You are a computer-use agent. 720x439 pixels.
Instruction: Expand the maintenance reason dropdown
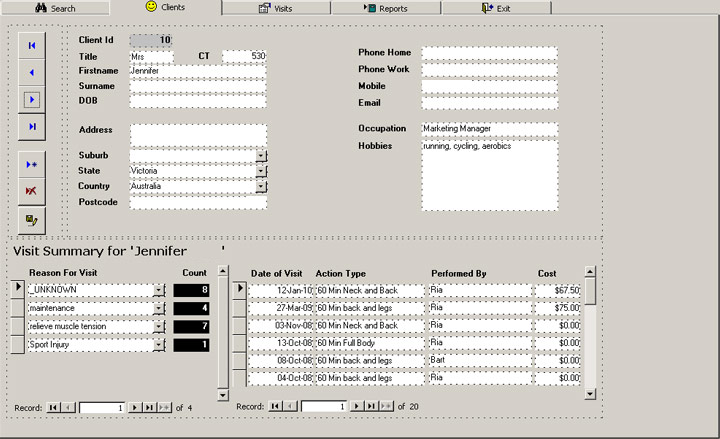tap(159, 308)
